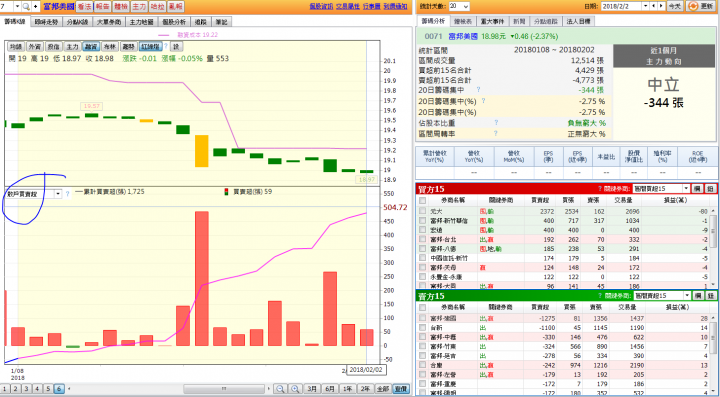This screenshot has height=397, width=720.
Task: Click the help question mark beside 紅綠燈
Action: pyautogui.click(x=166, y=46)
